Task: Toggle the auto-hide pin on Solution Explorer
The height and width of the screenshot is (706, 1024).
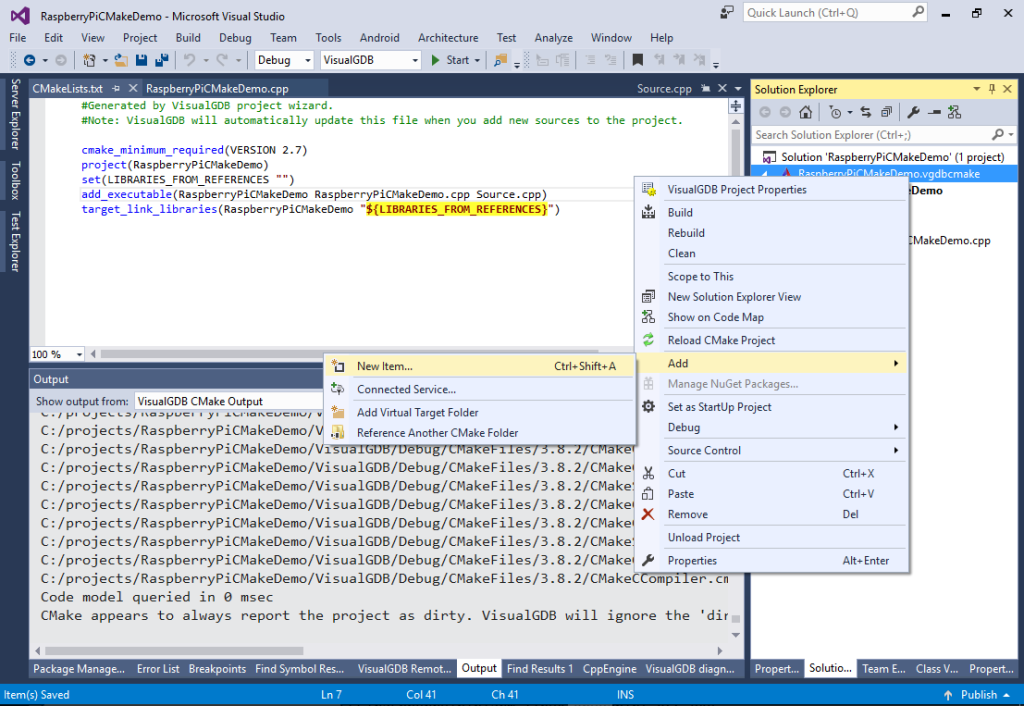Action: point(992,89)
